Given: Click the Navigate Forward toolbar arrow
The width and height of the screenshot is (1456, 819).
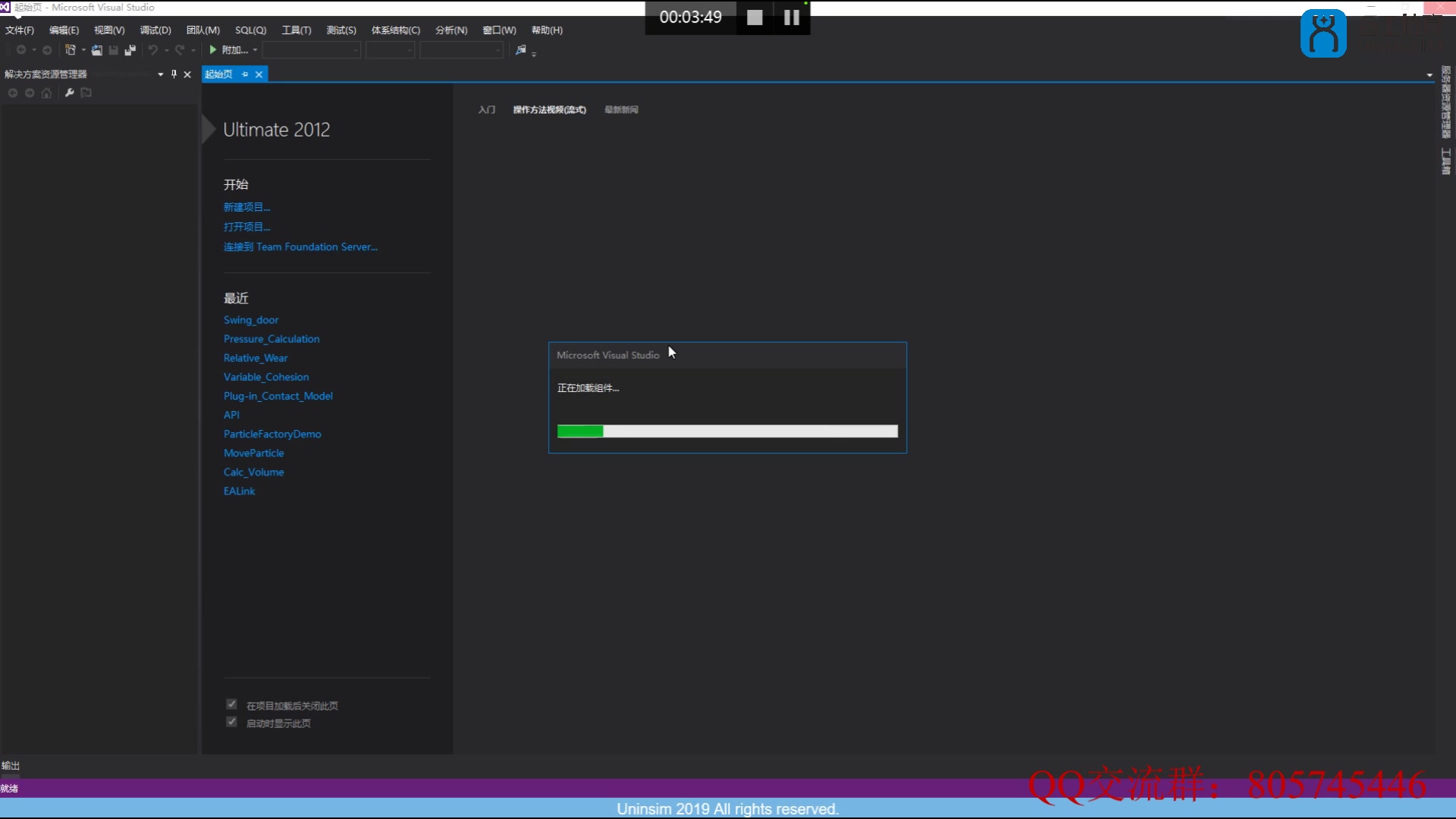Looking at the screenshot, I should 47,50.
